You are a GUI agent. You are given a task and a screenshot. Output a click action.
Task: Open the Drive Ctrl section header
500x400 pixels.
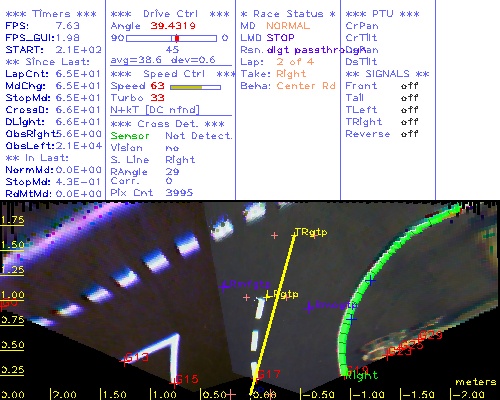(170, 14)
